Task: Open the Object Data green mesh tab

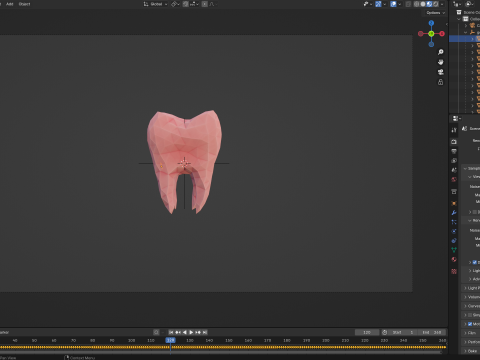Action: coord(454,250)
